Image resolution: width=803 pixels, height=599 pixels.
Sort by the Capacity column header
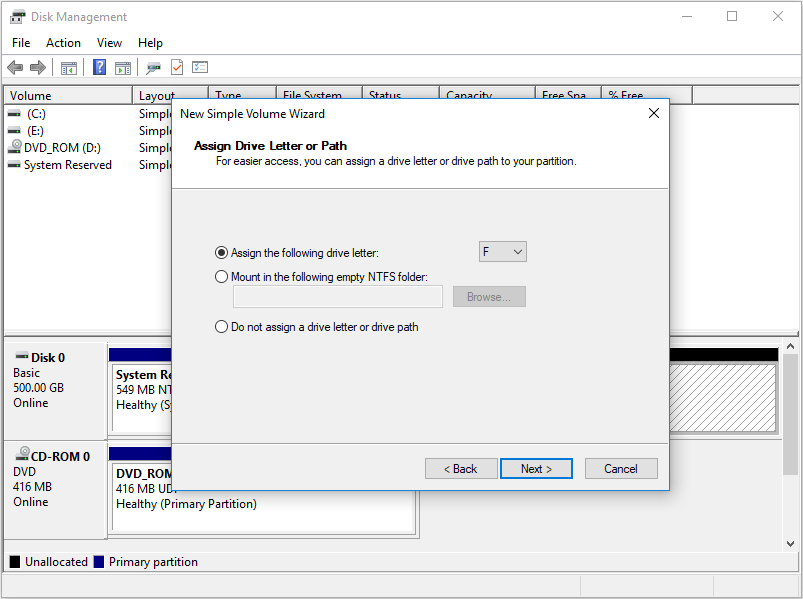[x=487, y=93]
